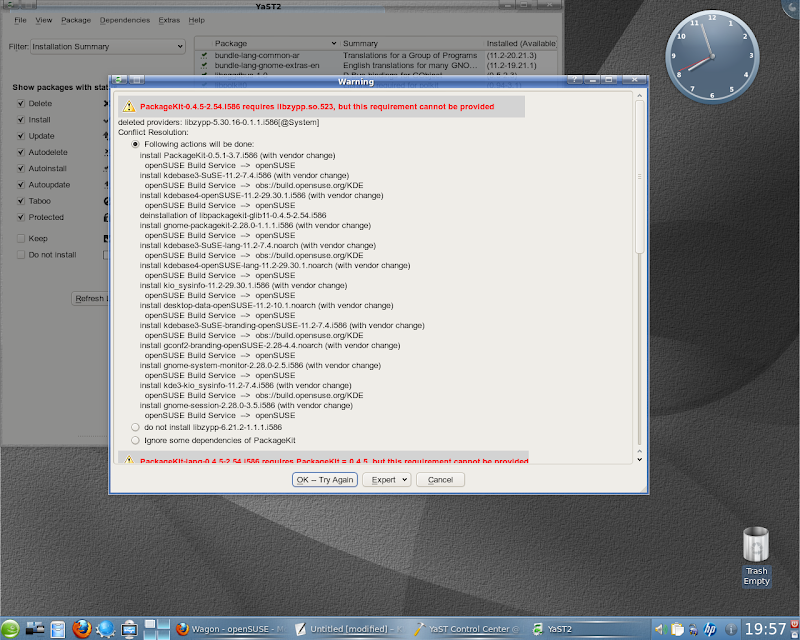Open the openSUSE application launcher menu

coord(10,629)
